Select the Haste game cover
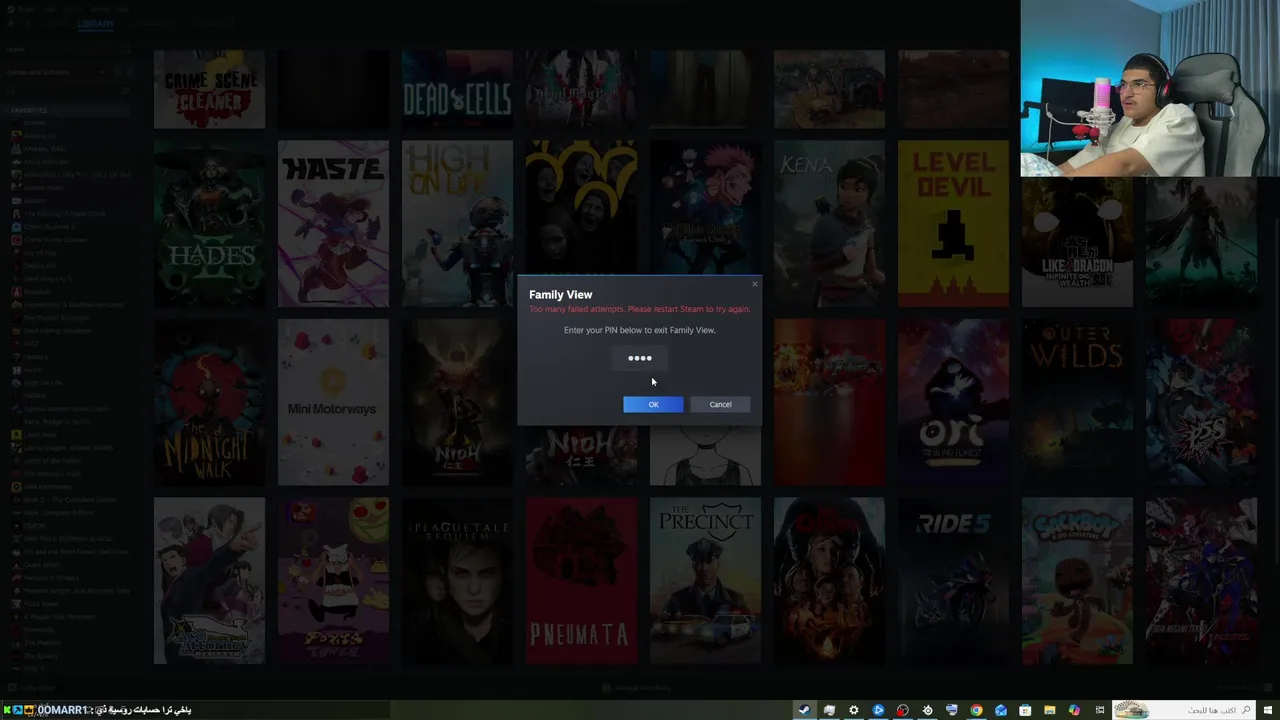 coord(333,223)
